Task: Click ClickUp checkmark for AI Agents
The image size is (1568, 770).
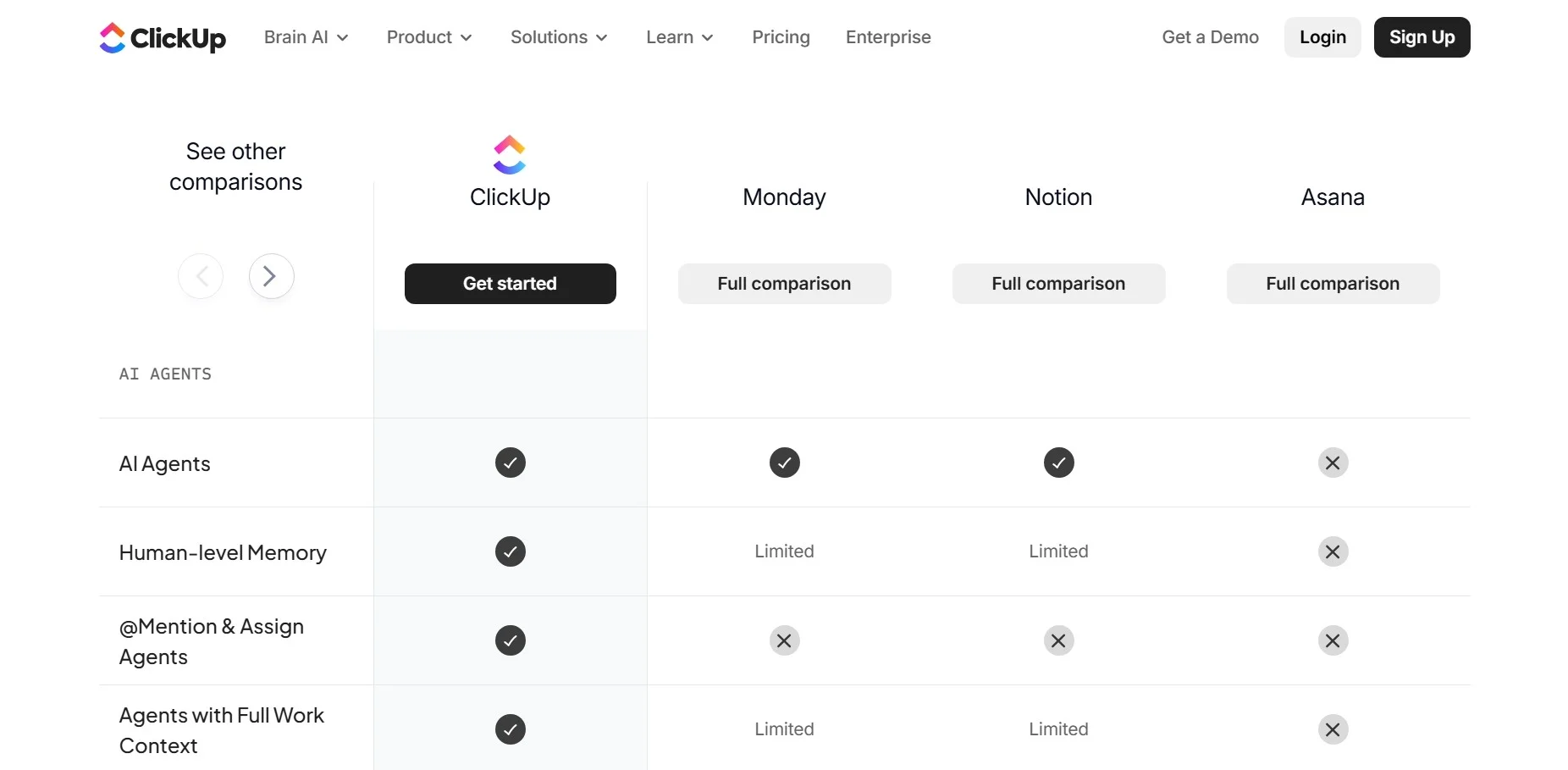Action: (511, 463)
